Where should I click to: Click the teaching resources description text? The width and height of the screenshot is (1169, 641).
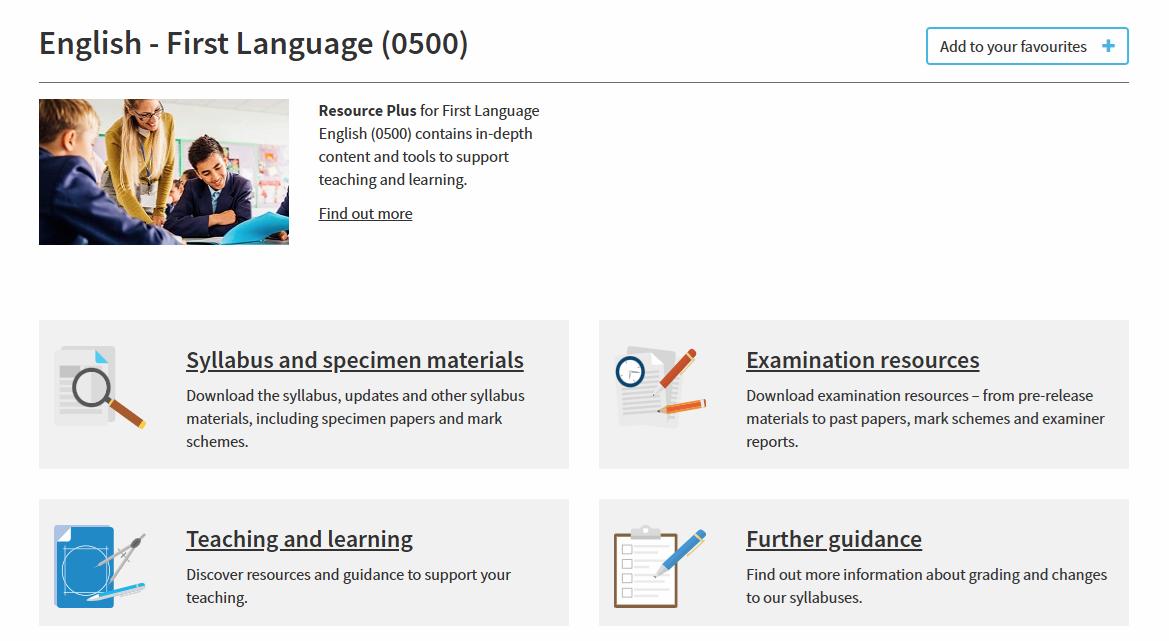(x=348, y=586)
